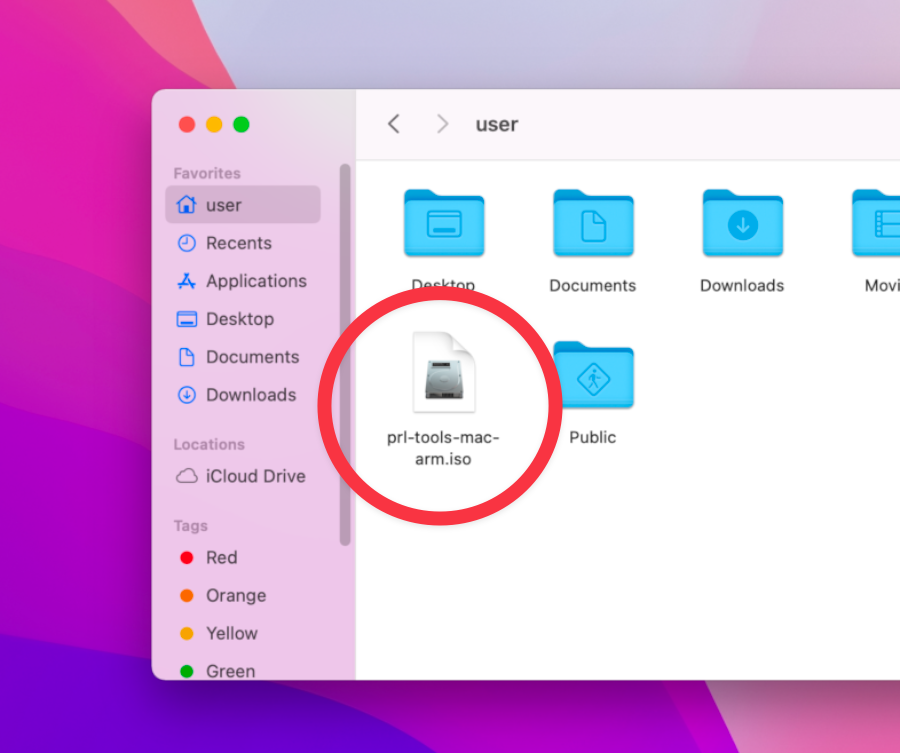Filter by Green tag

click(x=229, y=671)
